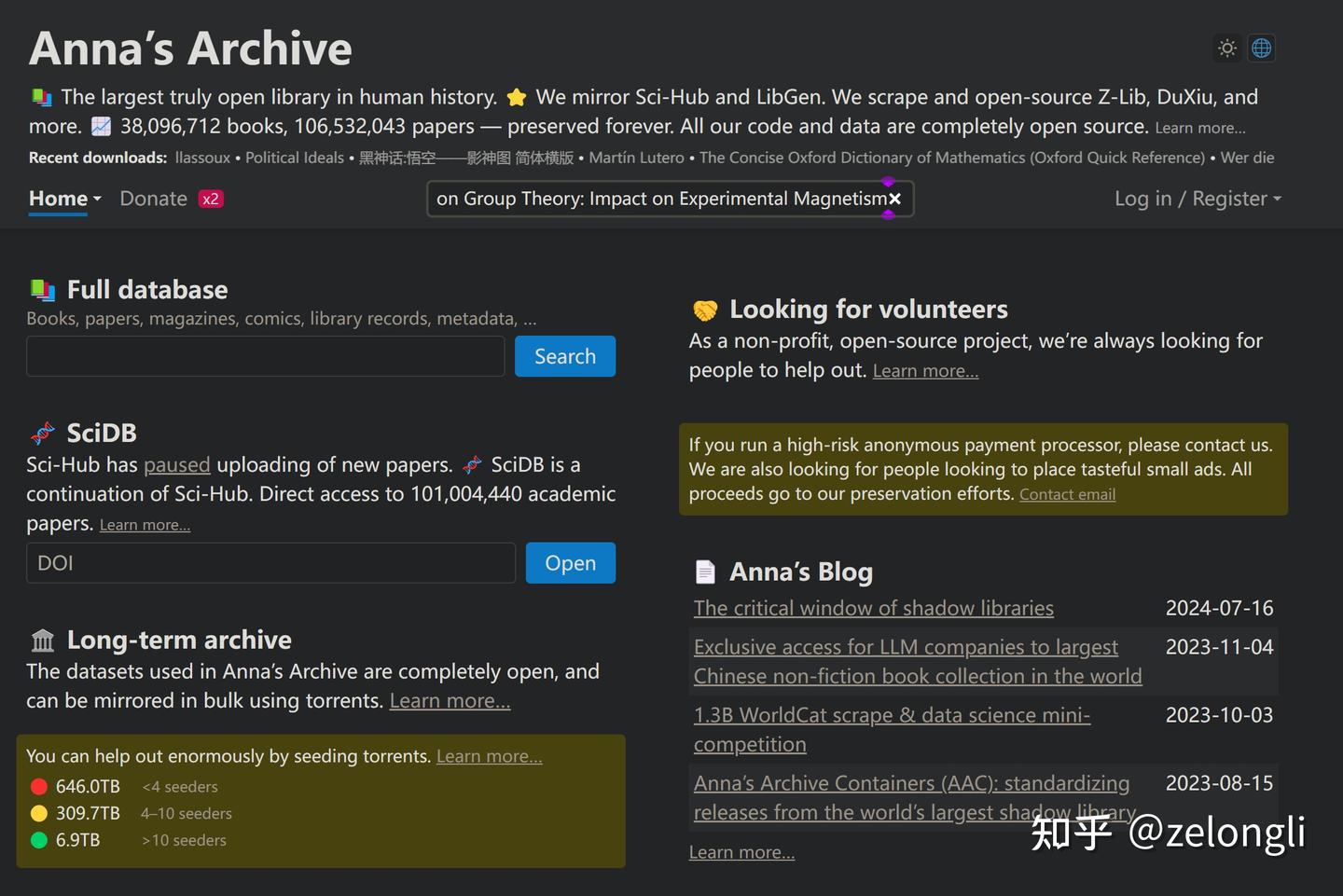This screenshot has width=1343, height=896.
Task: Open recent download 'Martín Lutero'
Action: pyautogui.click(x=636, y=158)
